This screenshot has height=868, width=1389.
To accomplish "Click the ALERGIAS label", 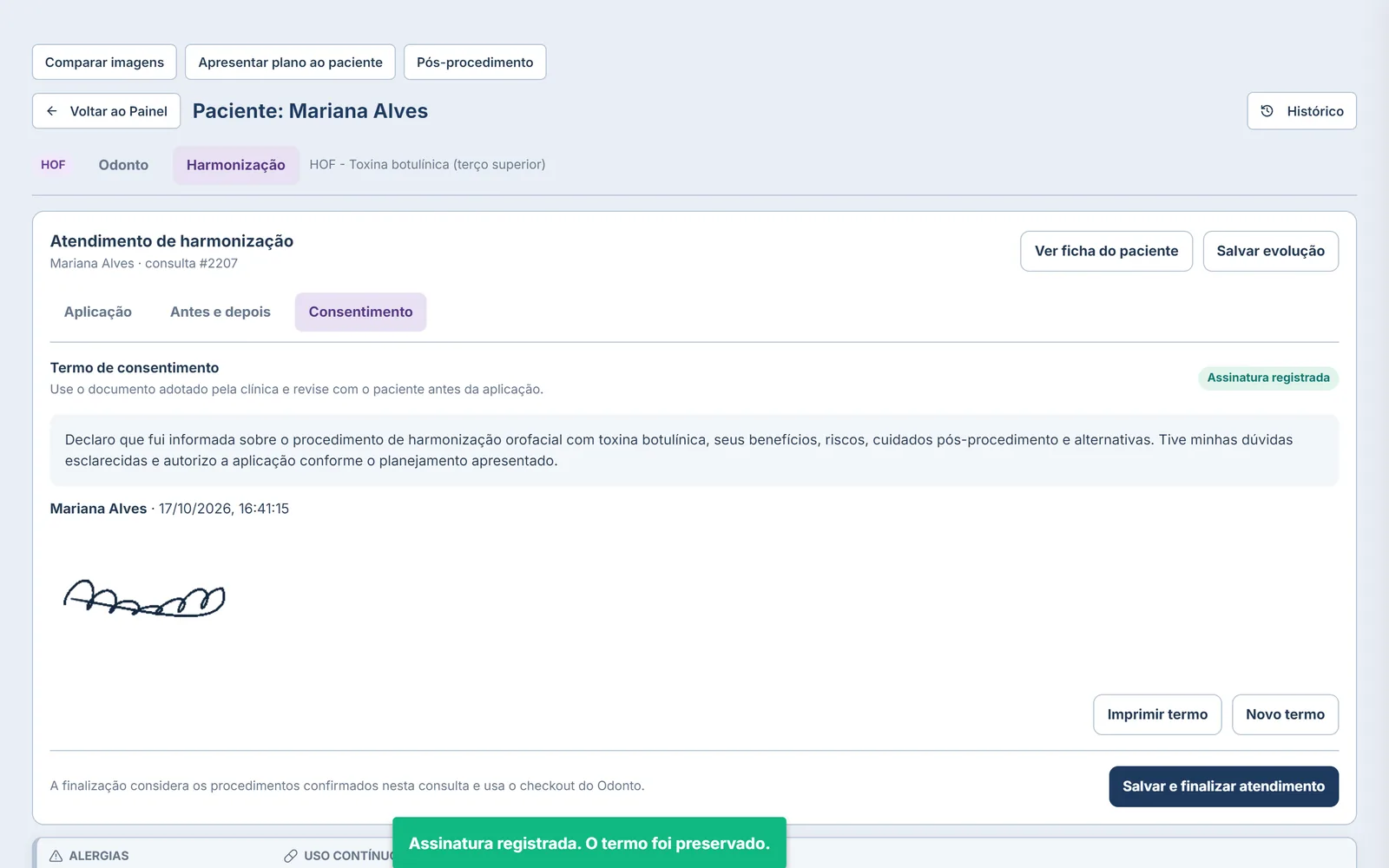I will point(99,856).
